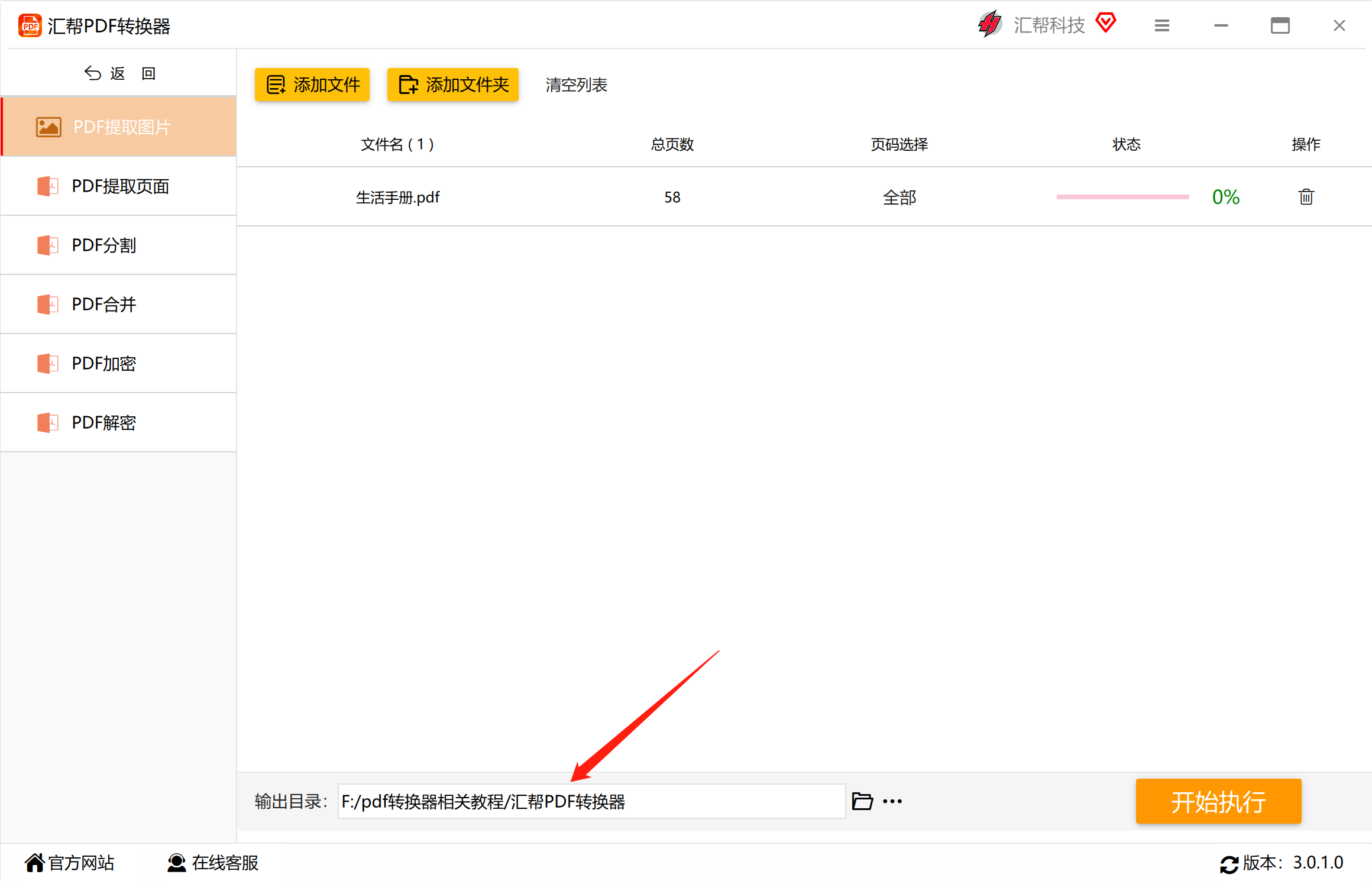Open PDF加密 function

pyautogui.click(x=119, y=363)
